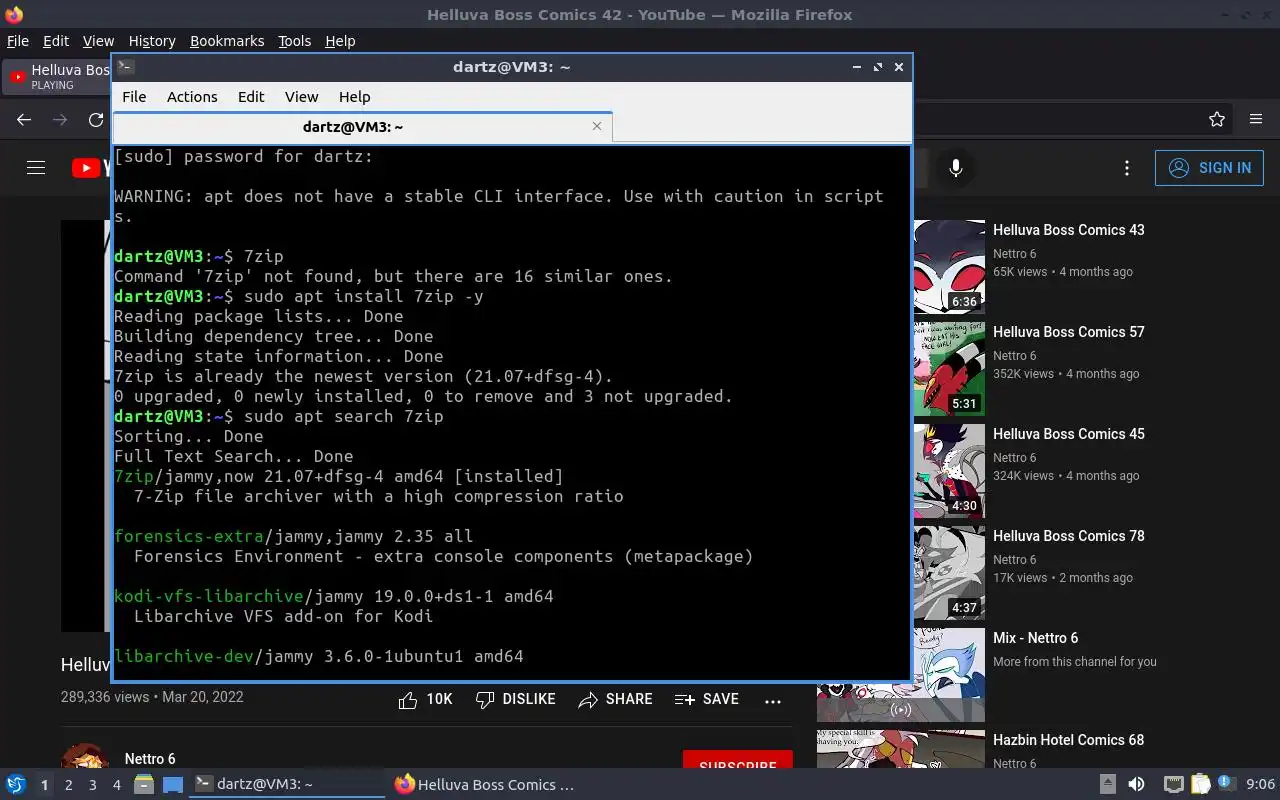Open Mix - Nettro 6 playlist title
The height and width of the screenshot is (800, 1280).
[x=1035, y=638]
